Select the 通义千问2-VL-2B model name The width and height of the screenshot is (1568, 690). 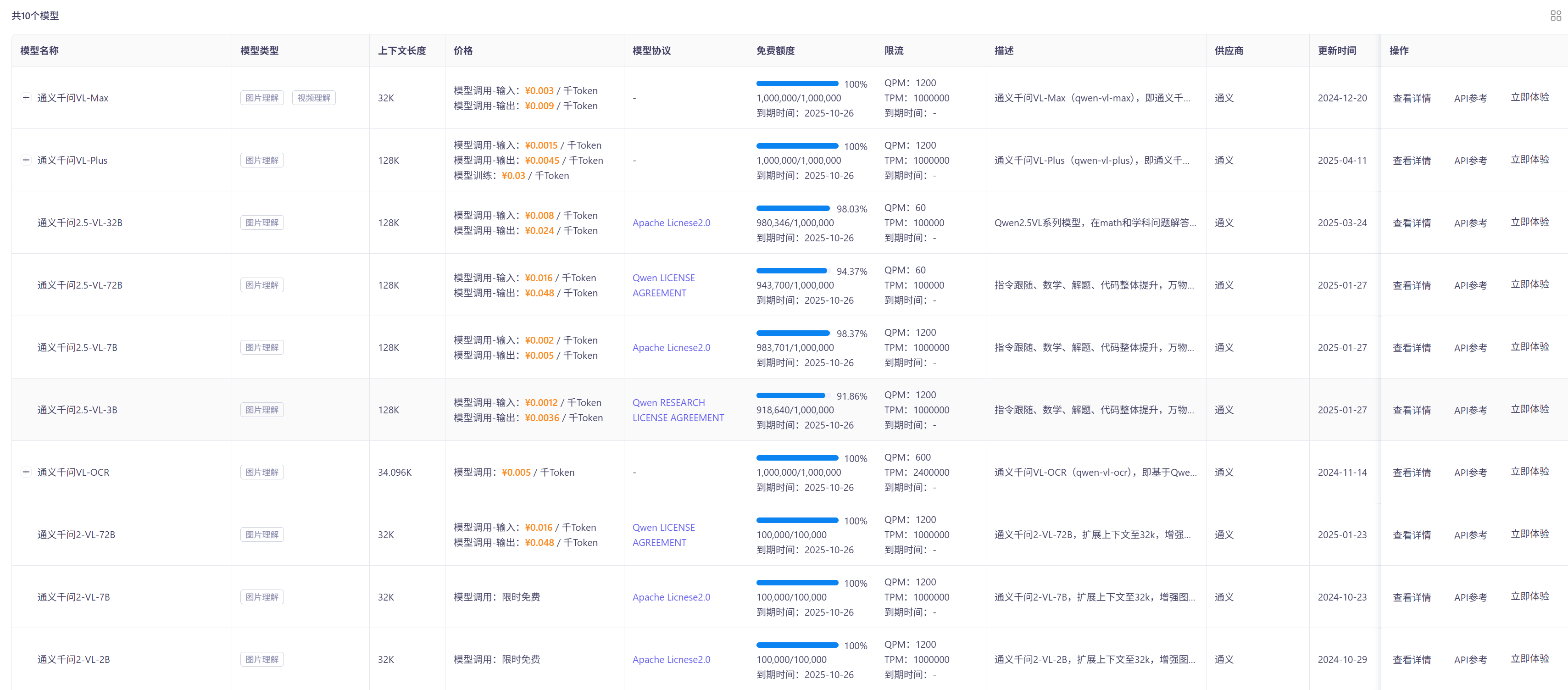(x=74, y=660)
